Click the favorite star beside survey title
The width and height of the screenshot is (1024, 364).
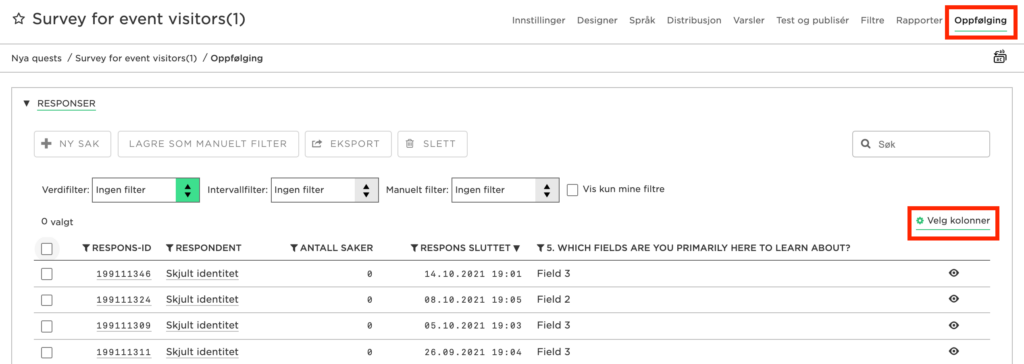(18, 20)
